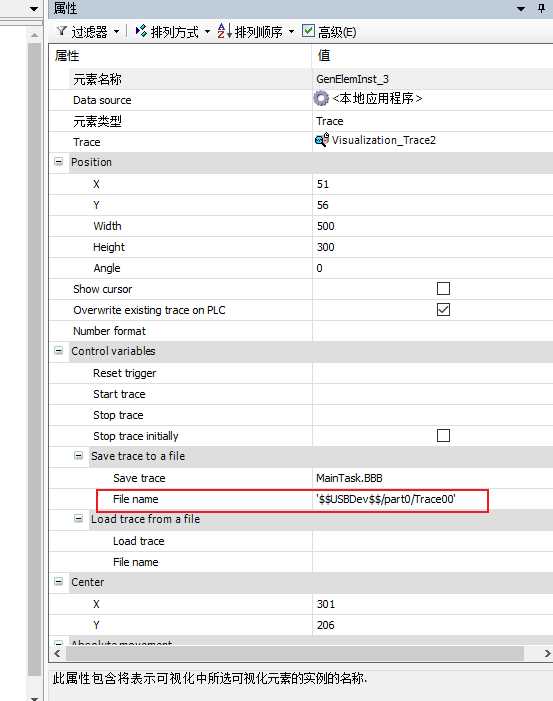Enable Stop trace initially checkbox
The width and height of the screenshot is (553, 701).
coord(443,435)
